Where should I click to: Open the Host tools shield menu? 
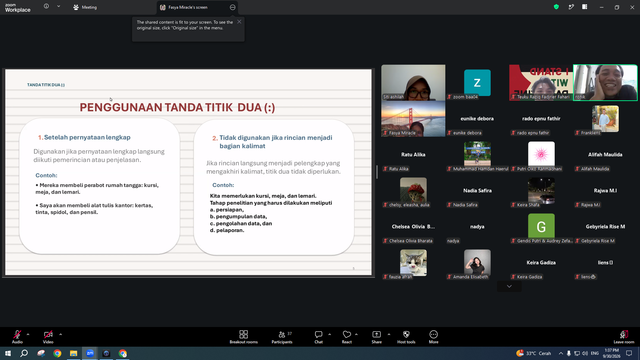[x=406, y=337]
